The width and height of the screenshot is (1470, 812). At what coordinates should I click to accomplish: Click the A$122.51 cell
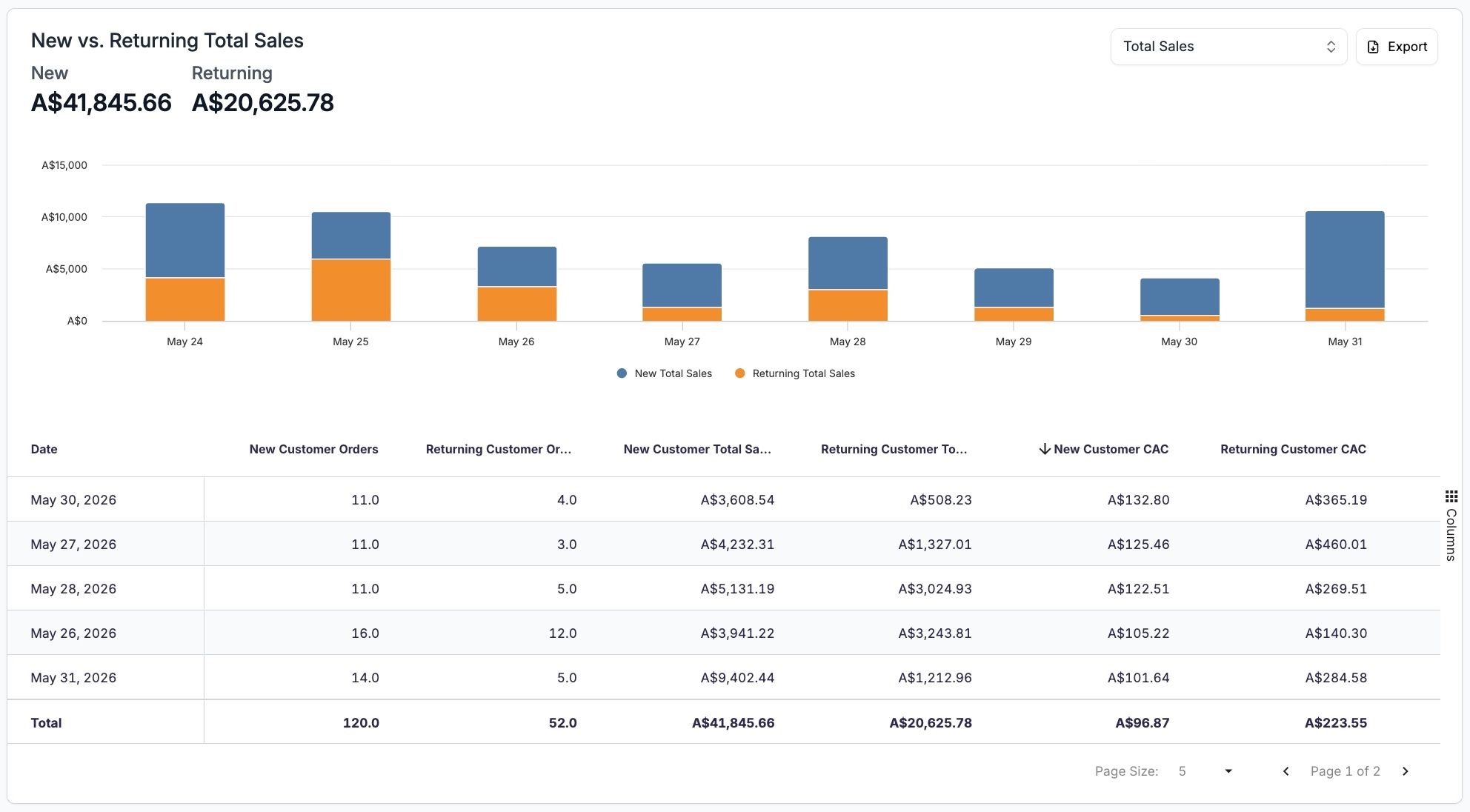[x=1138, y=589]
